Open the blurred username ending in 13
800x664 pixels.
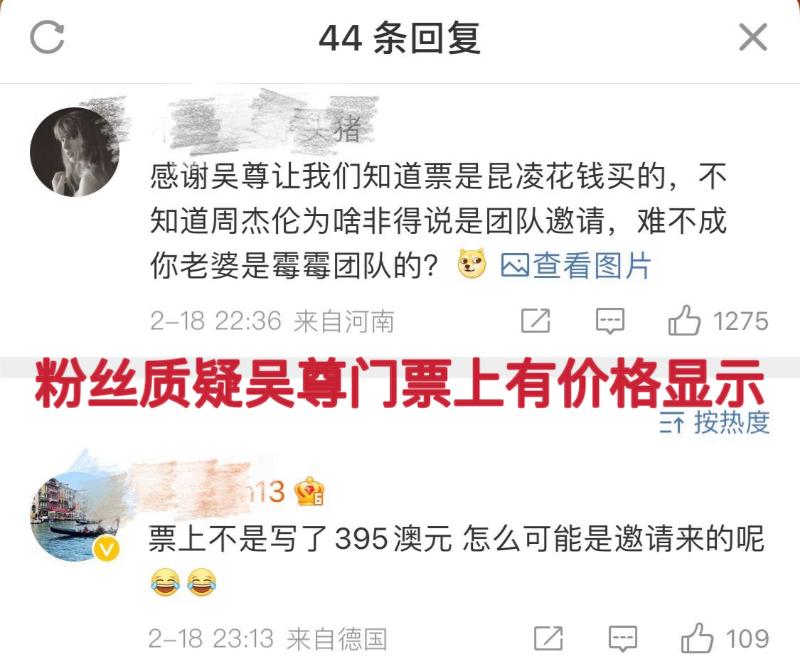point(207,487)
